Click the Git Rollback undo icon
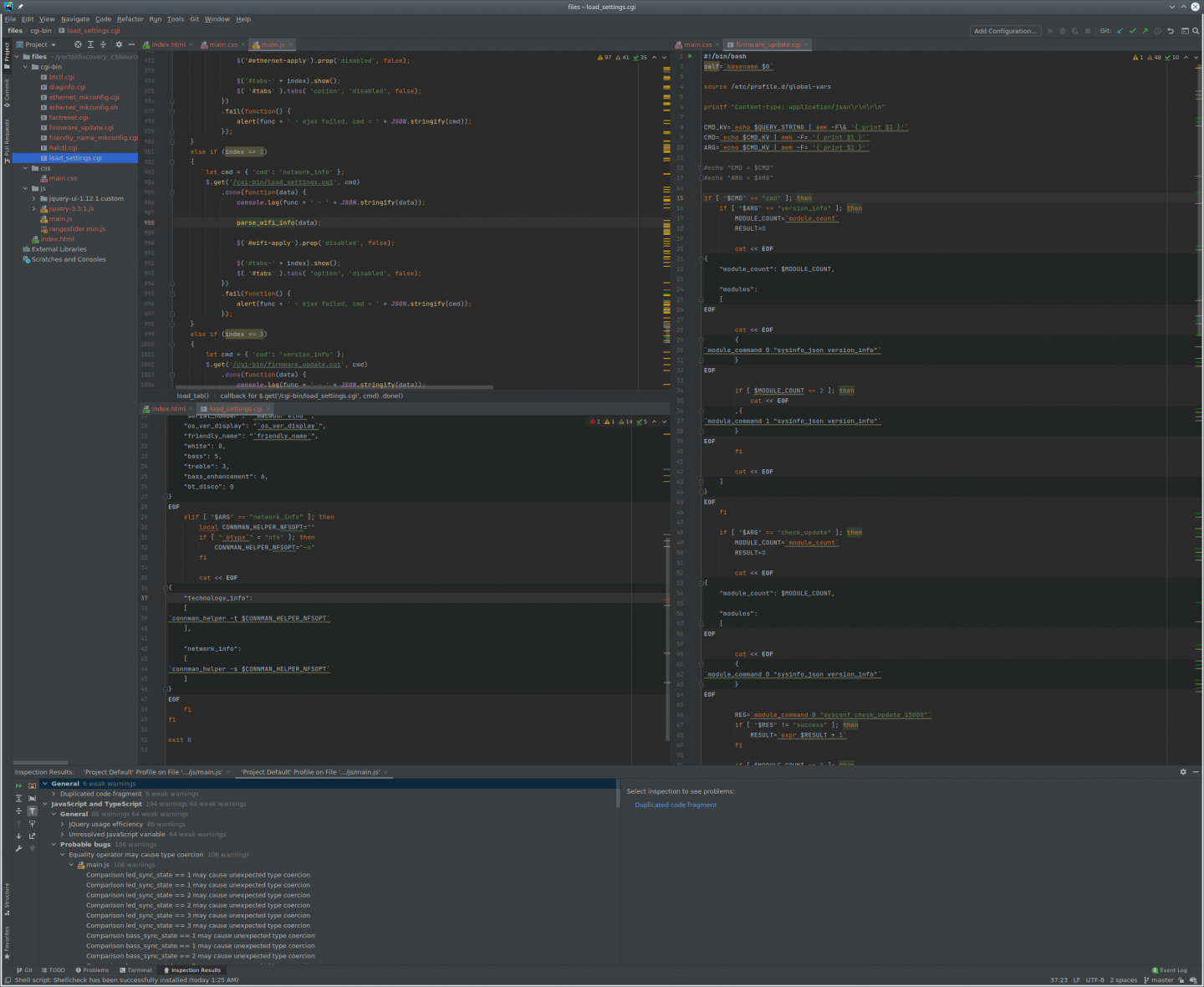Viewport: 1204px width, 987px height. pyautogui.click(x=1171, y=31)
